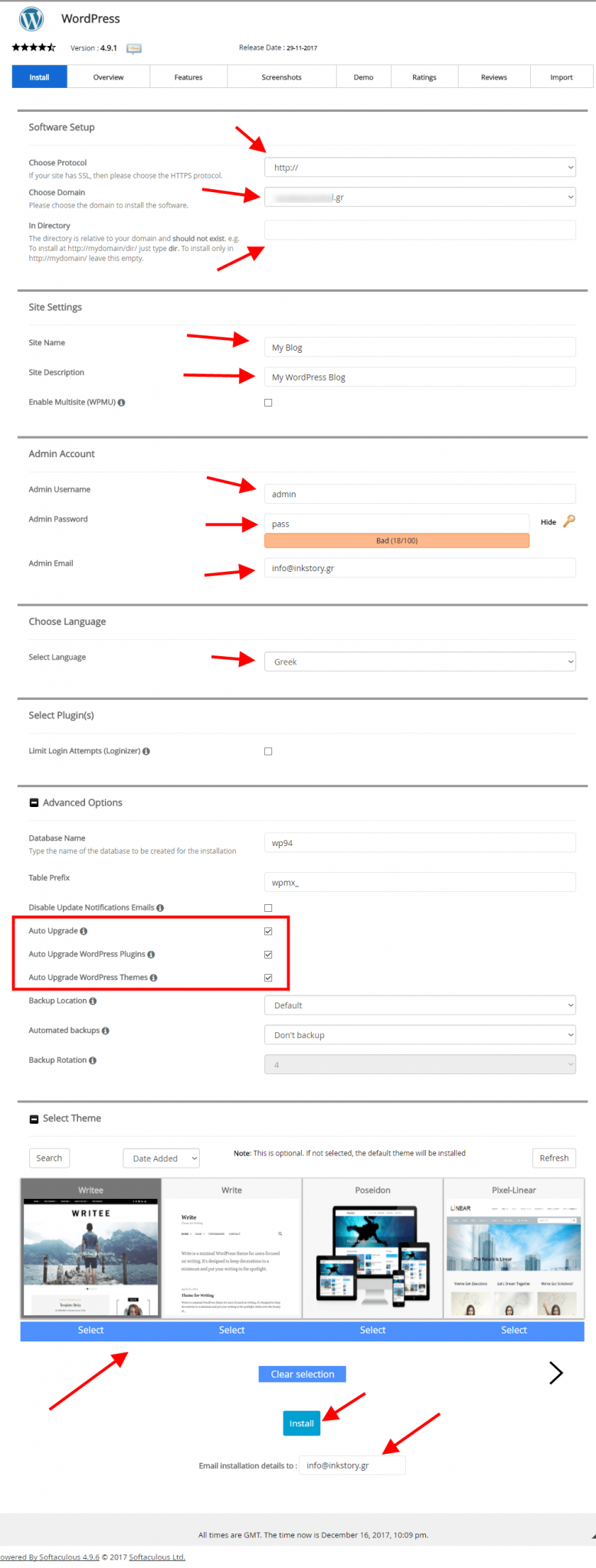Select the Poseidon theme thumbnail
The width and height of the screenshot is (596, 1568).
pyautogui.click(x=373, y=1249)
